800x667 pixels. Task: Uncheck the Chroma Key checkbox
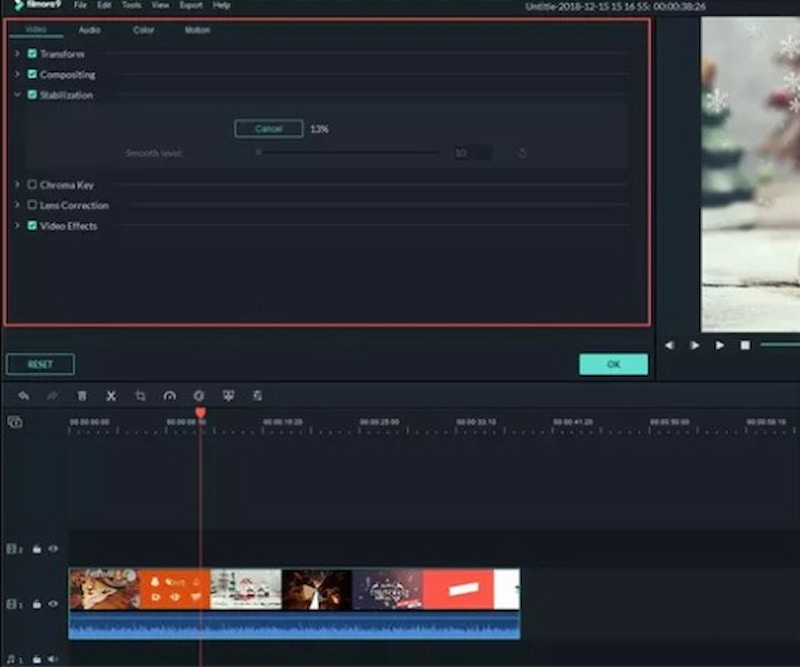pos(31,184)
